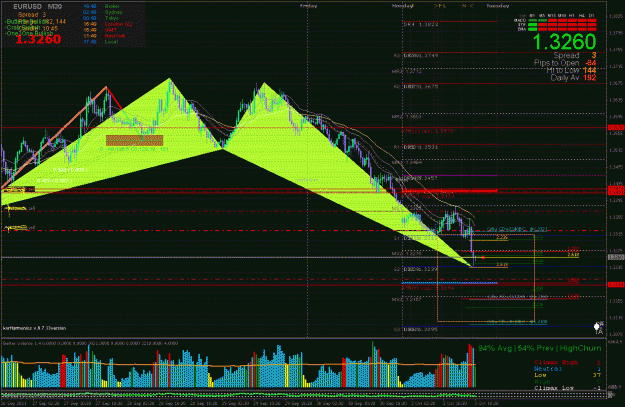Click the 94% Avg 54% Prev HighChurn text
This screenshot has height=407, width=625.
pyautogui.click(x=540, y=348)
